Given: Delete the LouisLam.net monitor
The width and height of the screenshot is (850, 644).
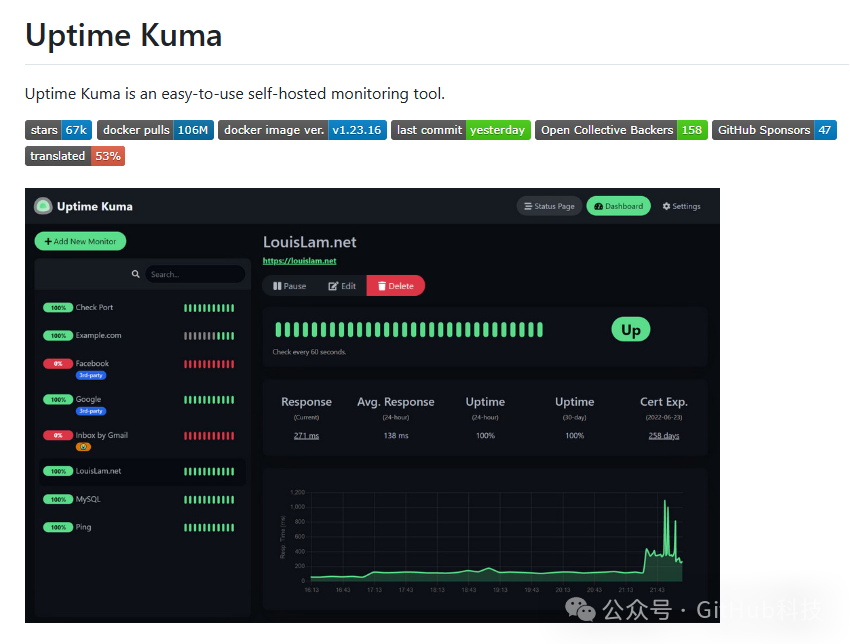Looking at the screenshot, I should (x=395, y=286).
